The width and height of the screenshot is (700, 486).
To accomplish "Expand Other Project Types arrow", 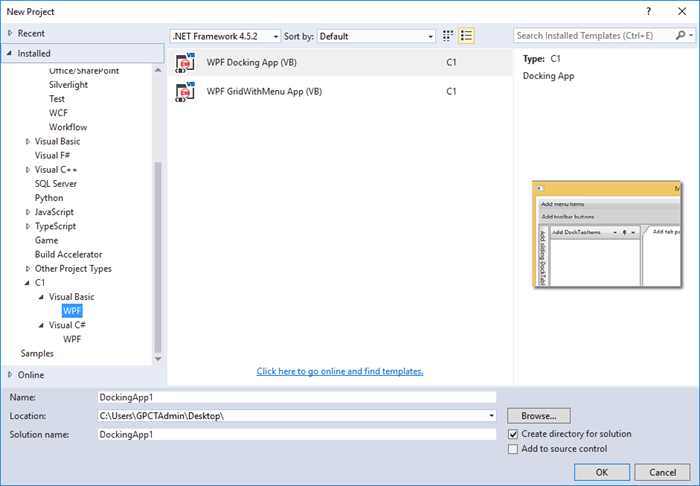I will click(x=28, y=269).
